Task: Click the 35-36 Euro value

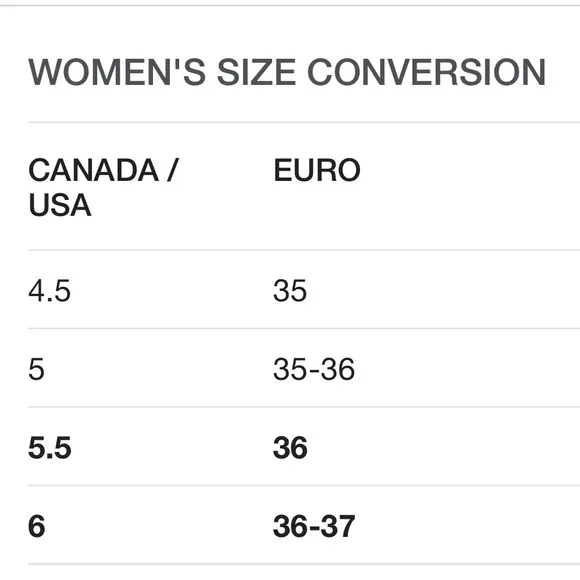Action: [314, 369]
